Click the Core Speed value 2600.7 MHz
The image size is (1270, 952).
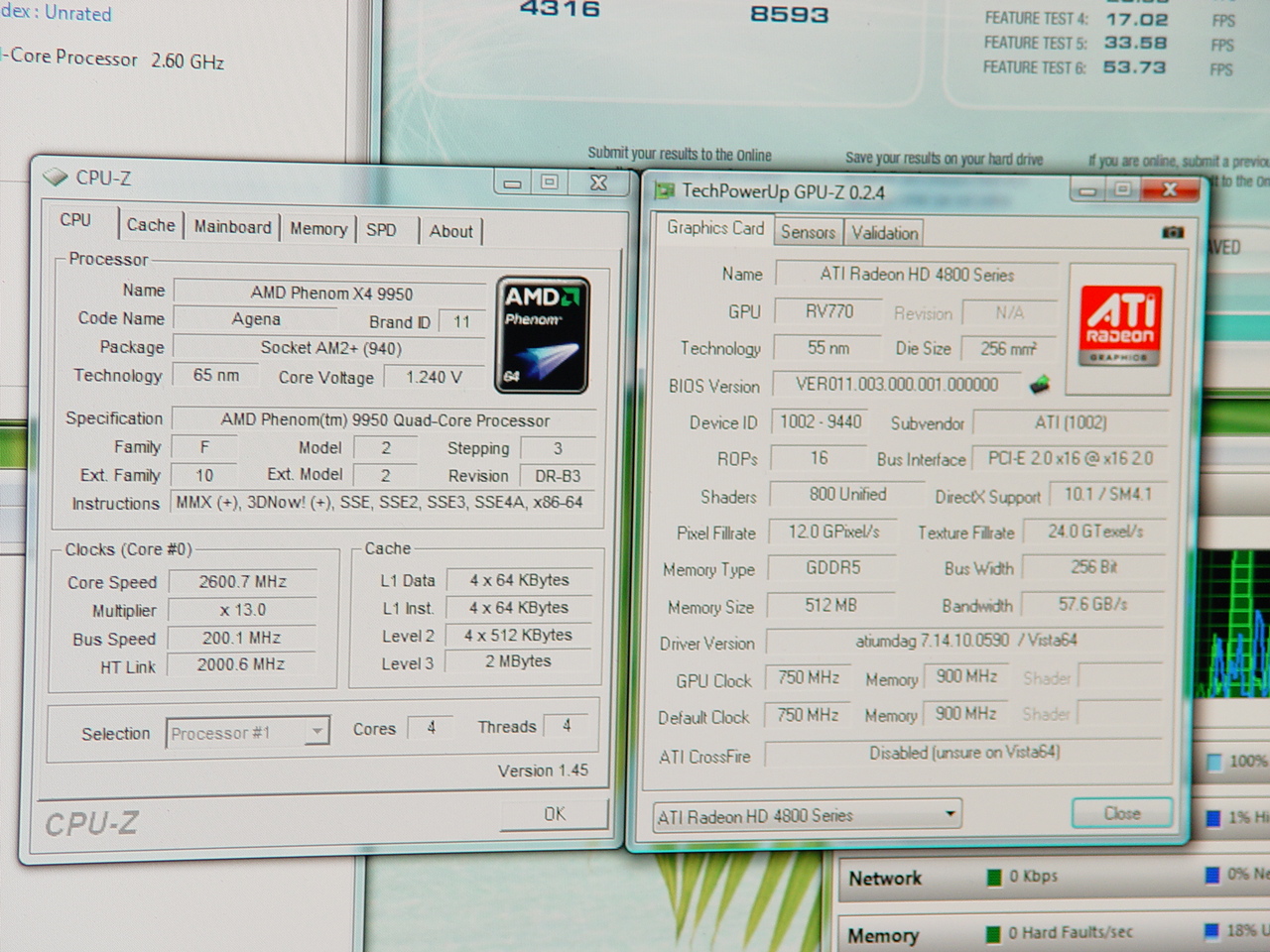tap(242, 582)
